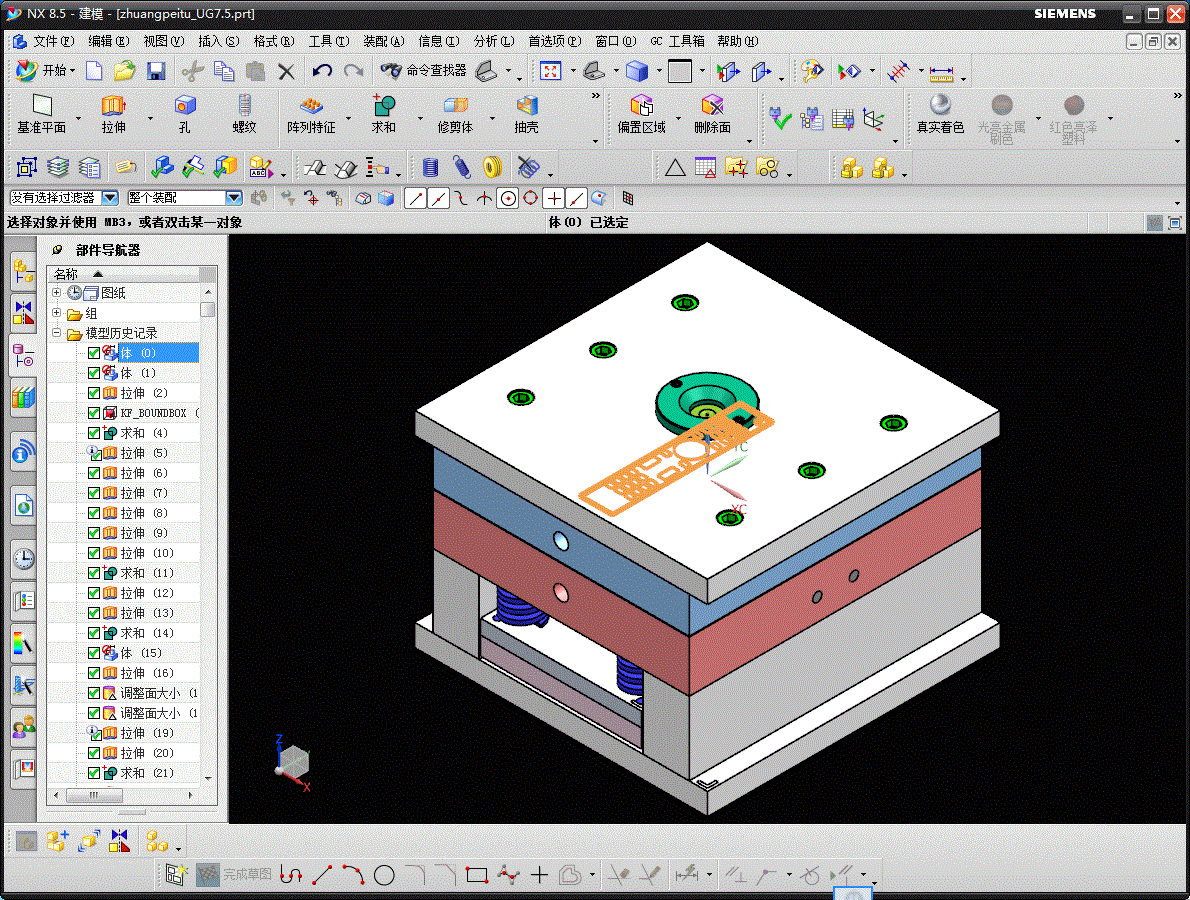1190x900 pixels.
Task: Click the 名称 column header in navigator
Action: [66, 274]
